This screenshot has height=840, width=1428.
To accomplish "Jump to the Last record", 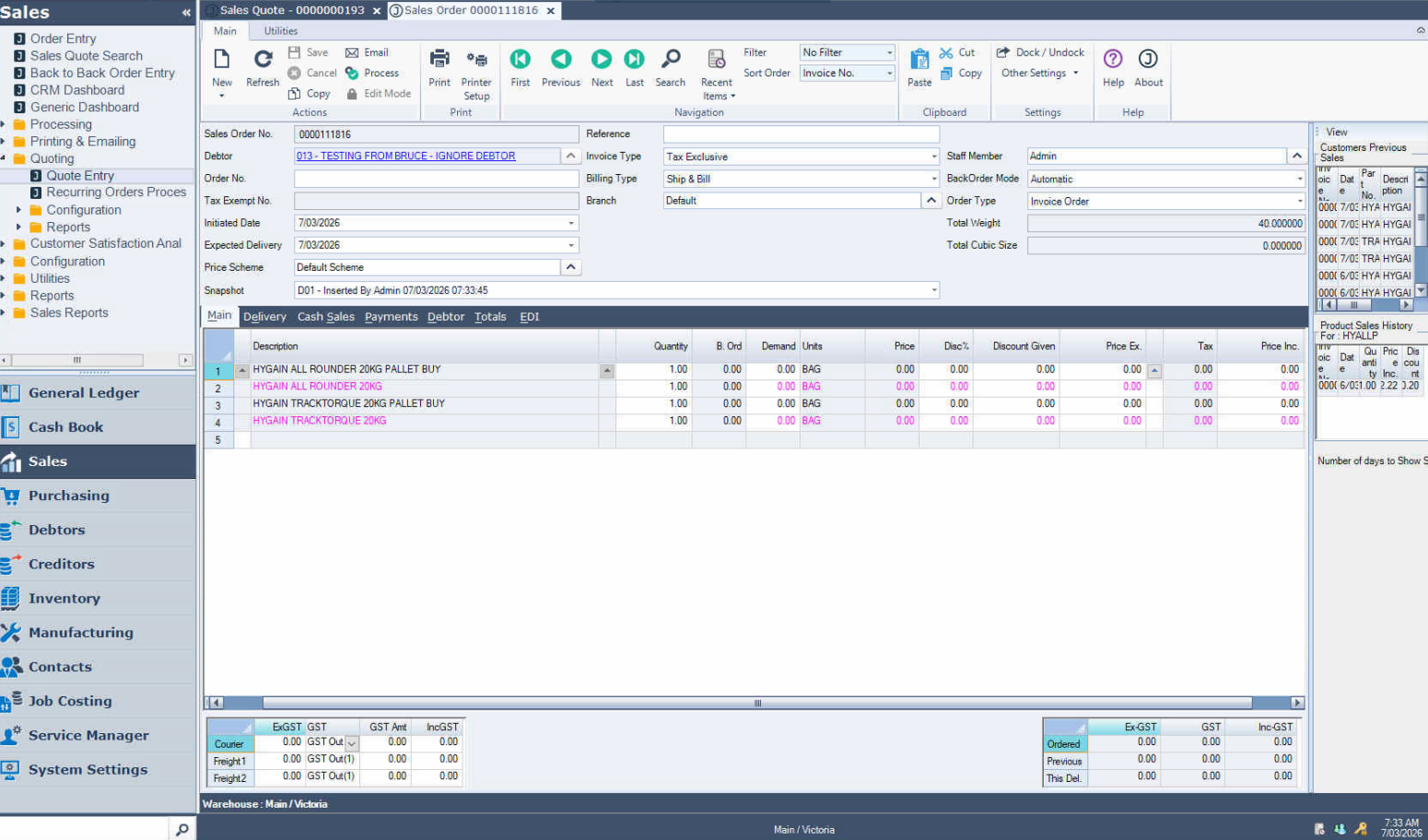I will [634, 61].
